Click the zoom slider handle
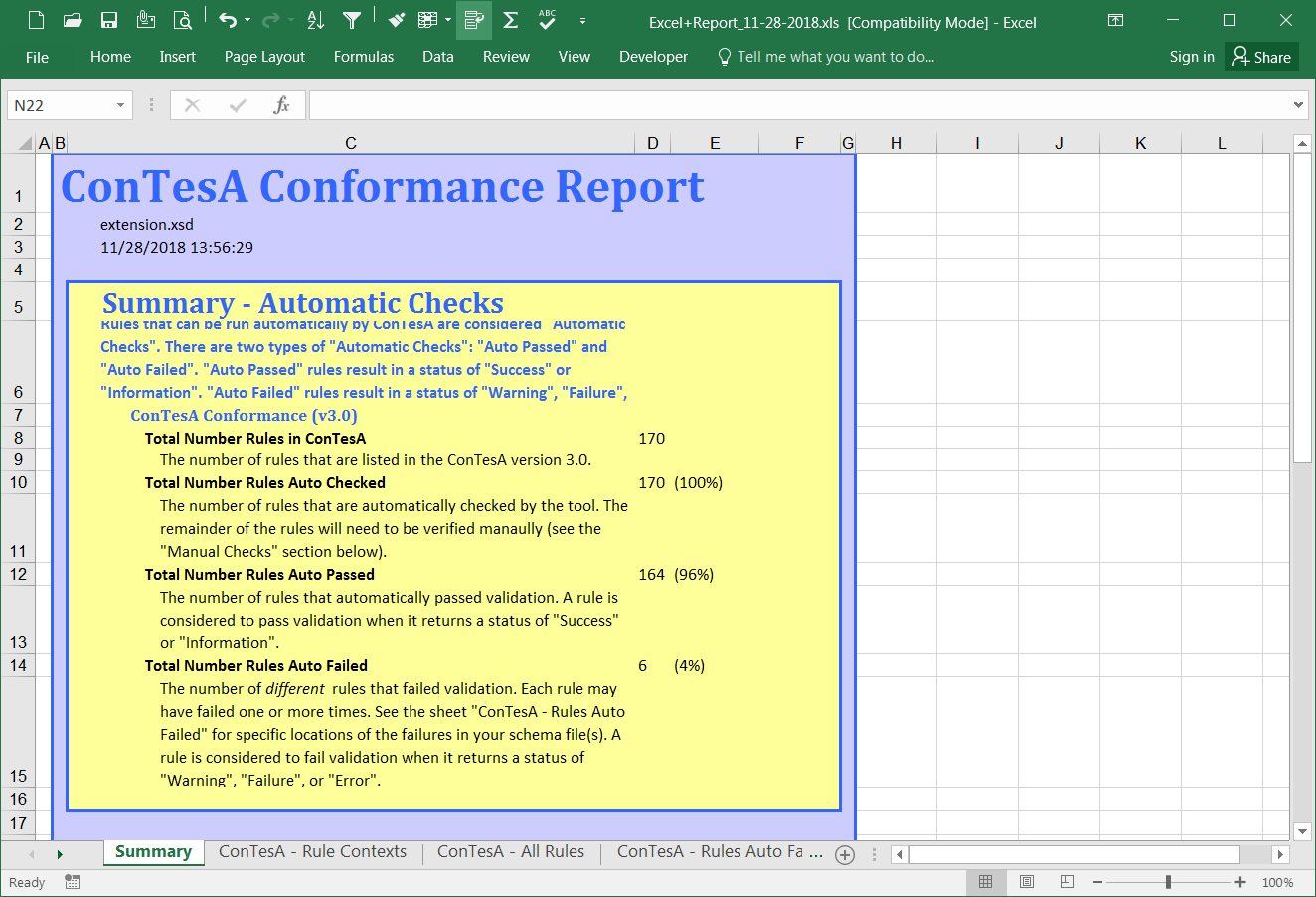1316x897 pixels. click(1169, 882)
